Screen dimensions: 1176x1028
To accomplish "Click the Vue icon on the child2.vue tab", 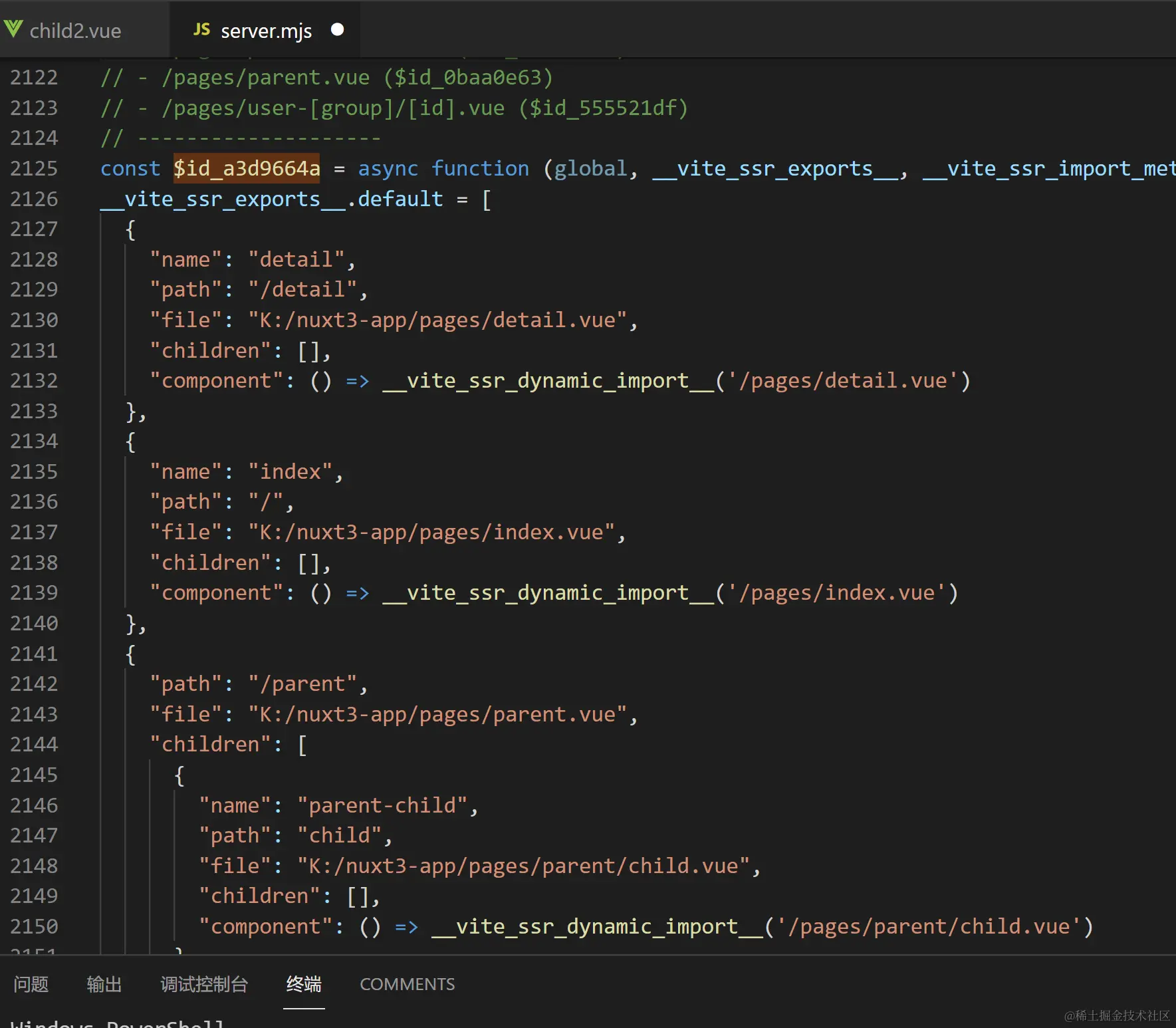I will 13,30.
